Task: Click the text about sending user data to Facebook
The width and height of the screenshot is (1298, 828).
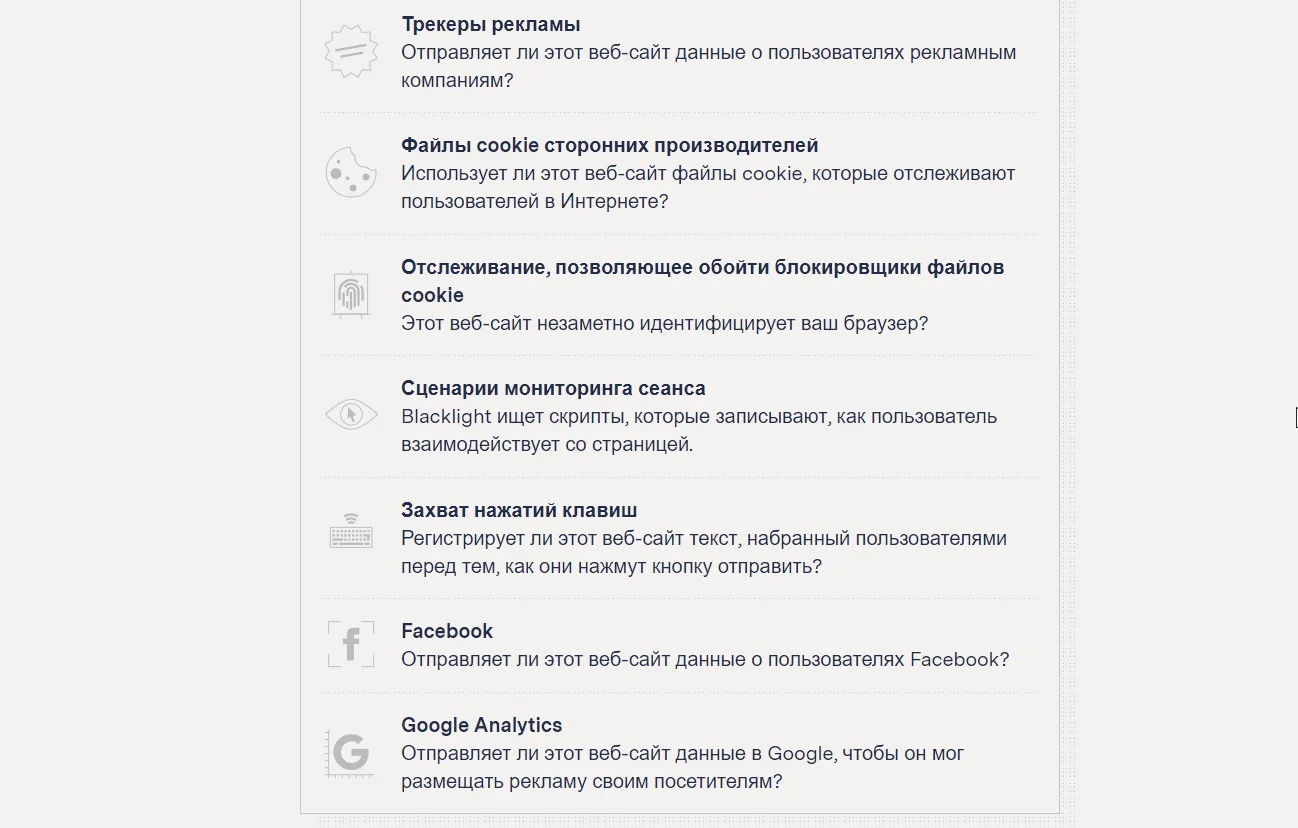Action: (704, 659)
